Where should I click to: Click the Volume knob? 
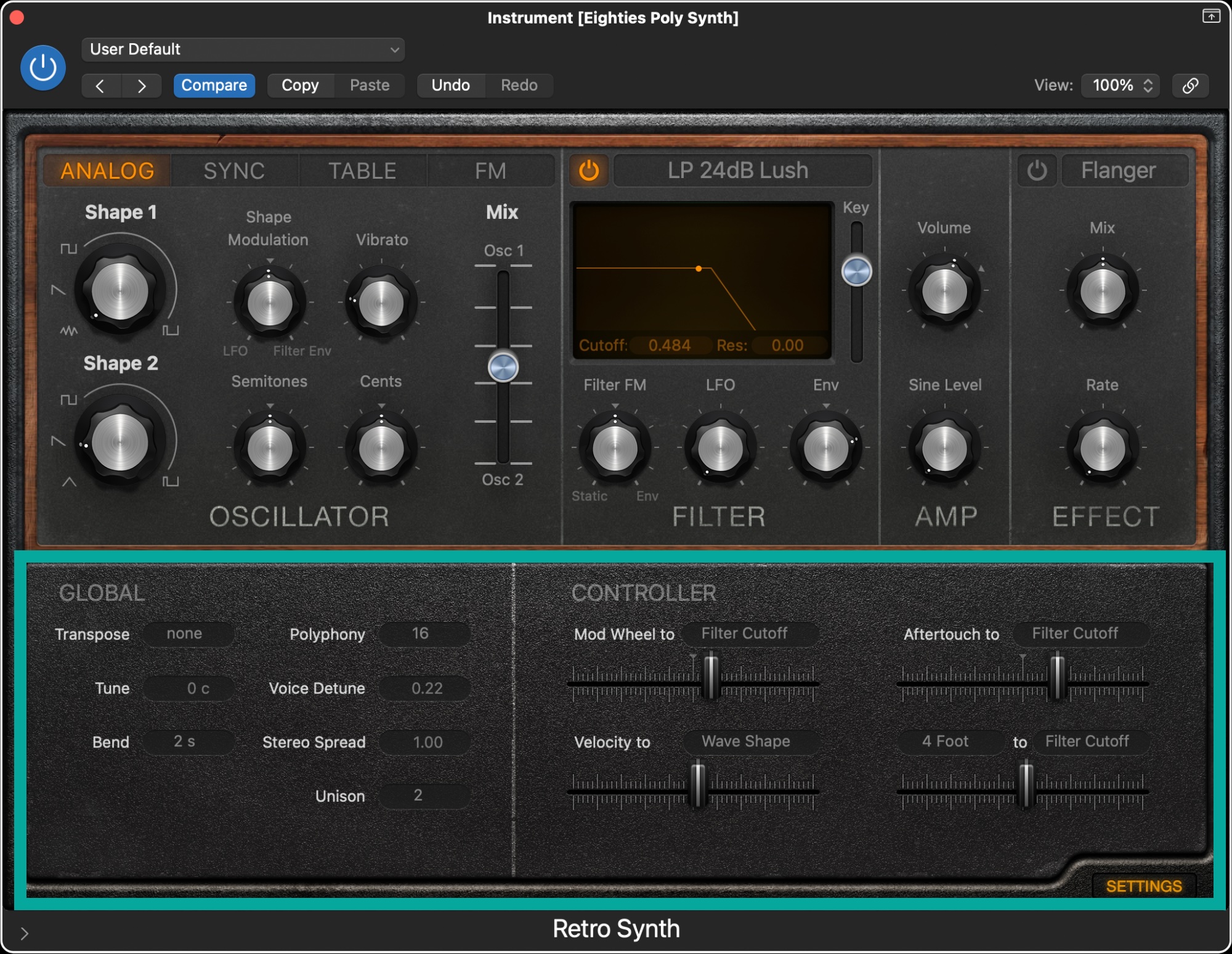[944, 291]
